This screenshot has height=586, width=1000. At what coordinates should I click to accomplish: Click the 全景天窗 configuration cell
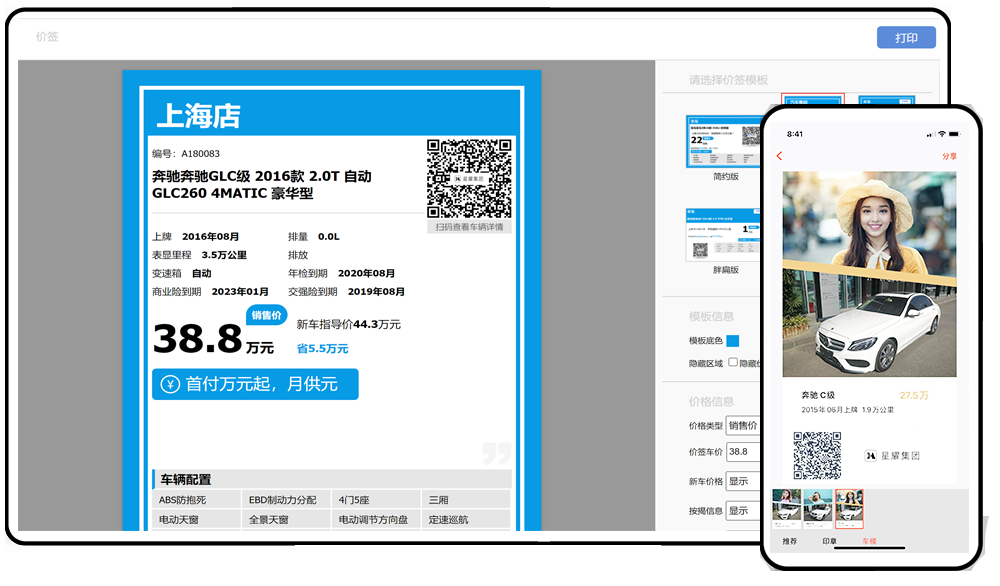pos(286,520)
